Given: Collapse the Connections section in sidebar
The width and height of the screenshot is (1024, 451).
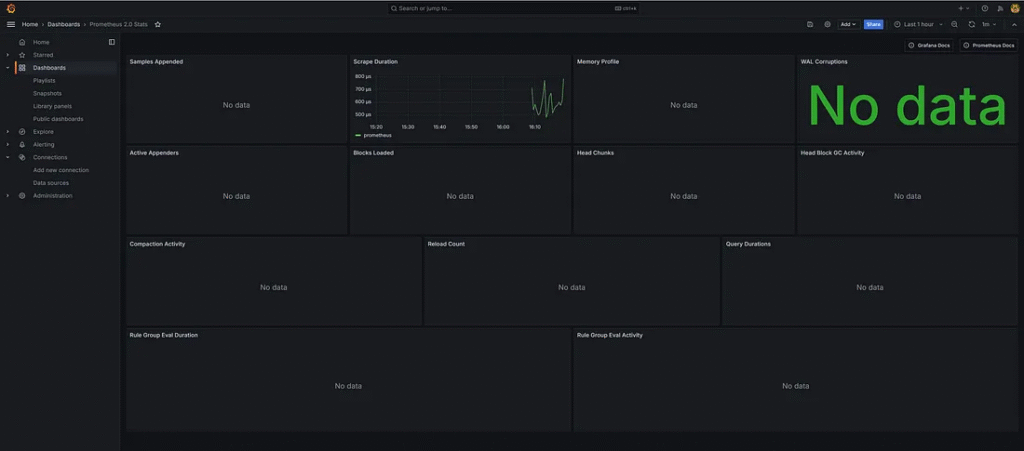Looking at the screenshot, I should pyautogui.click(x=7, y=157).
